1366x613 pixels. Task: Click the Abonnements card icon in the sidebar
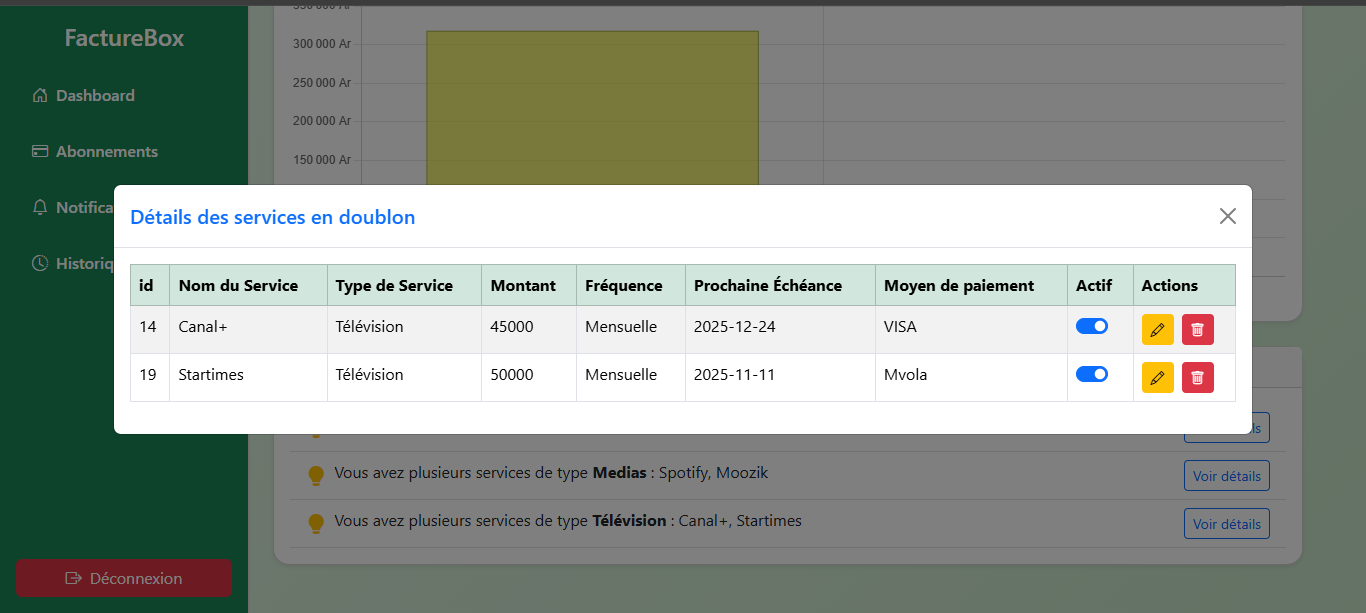point(40,152)
